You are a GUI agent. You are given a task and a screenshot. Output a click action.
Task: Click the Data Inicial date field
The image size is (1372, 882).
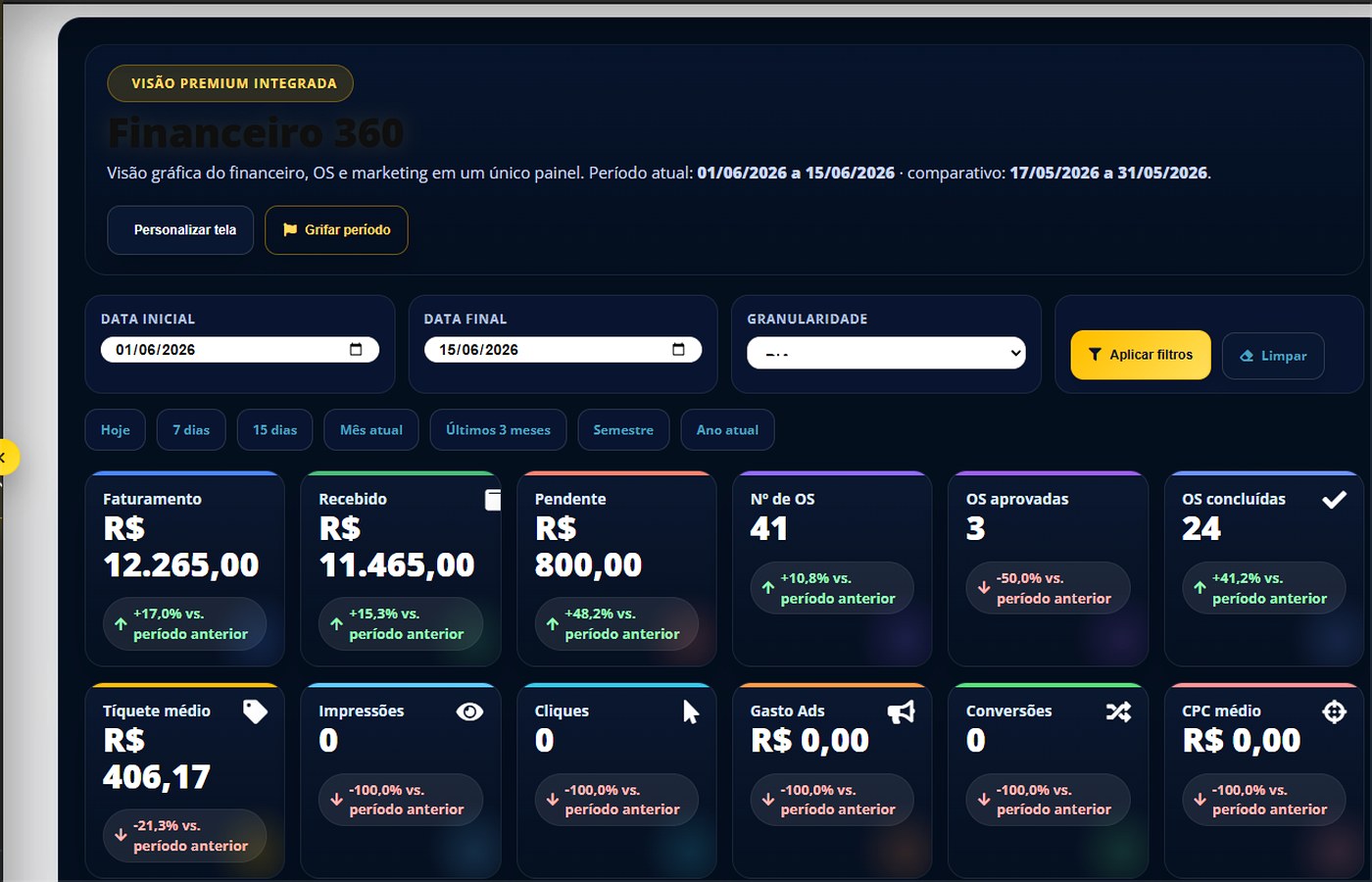240,350
